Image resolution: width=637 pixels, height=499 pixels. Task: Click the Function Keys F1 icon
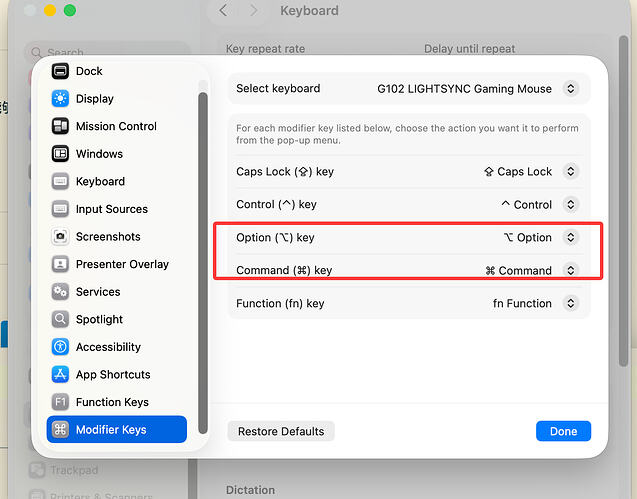pos(60,402)
